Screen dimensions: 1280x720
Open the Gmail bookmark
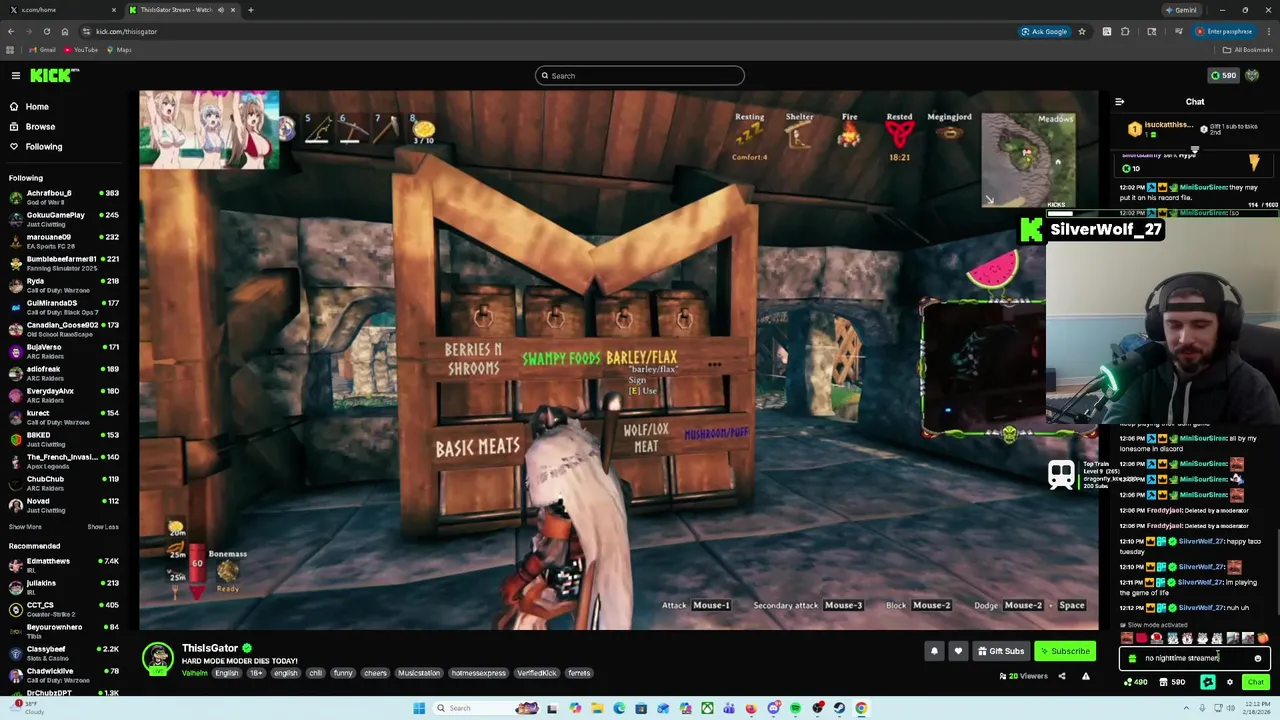41,50
